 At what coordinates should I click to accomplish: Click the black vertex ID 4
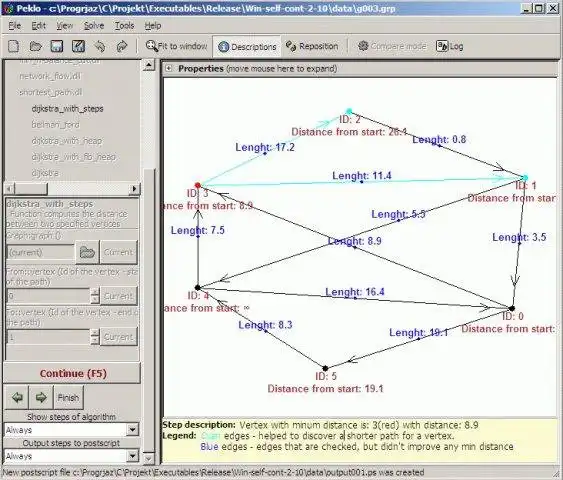(x=197, y=287)
